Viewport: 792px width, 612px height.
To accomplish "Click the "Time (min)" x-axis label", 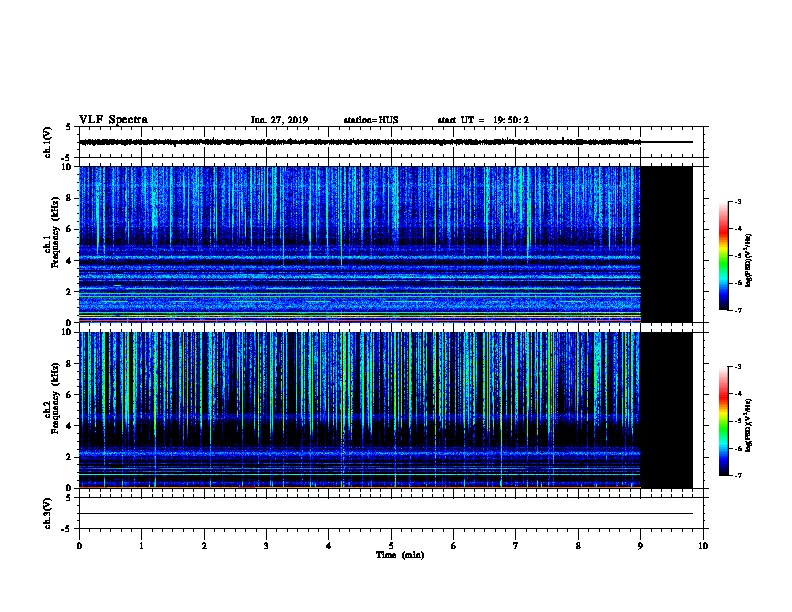I will point(400,555).
